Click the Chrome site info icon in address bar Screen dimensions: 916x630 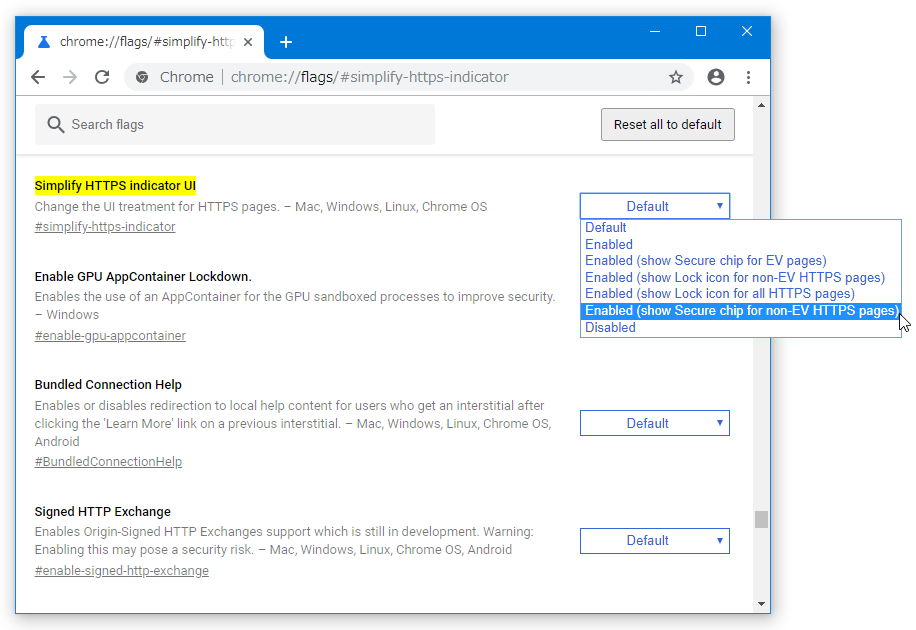(142, 77)
